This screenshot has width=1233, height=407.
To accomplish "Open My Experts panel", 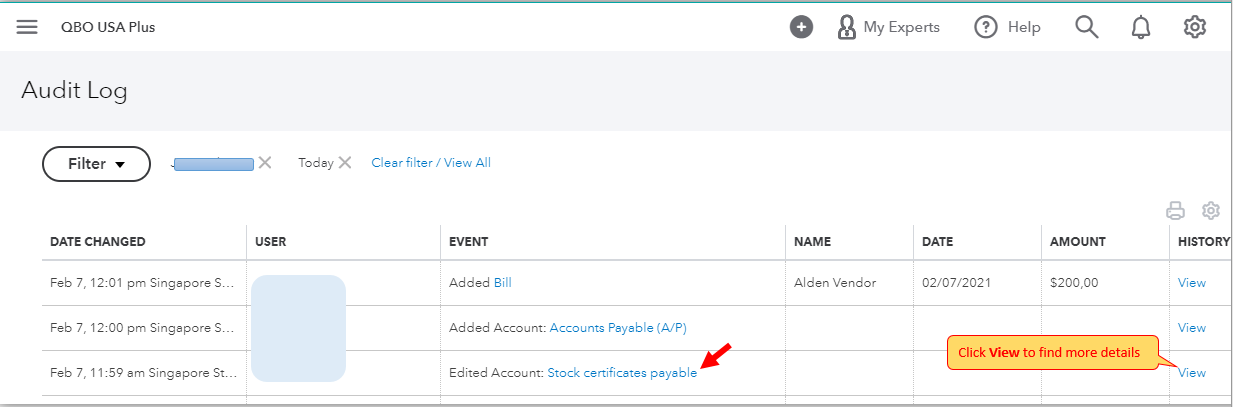I will point(889,27).
